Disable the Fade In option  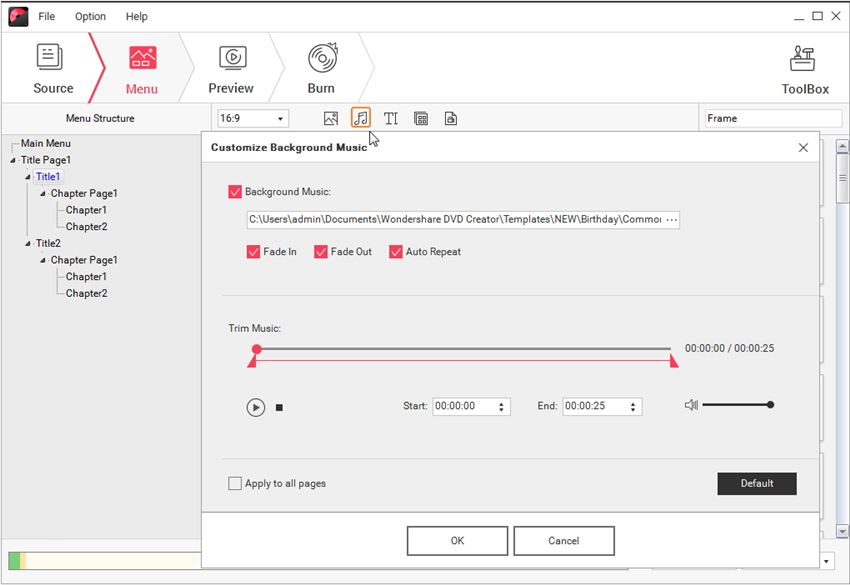(x=254, y=252)
